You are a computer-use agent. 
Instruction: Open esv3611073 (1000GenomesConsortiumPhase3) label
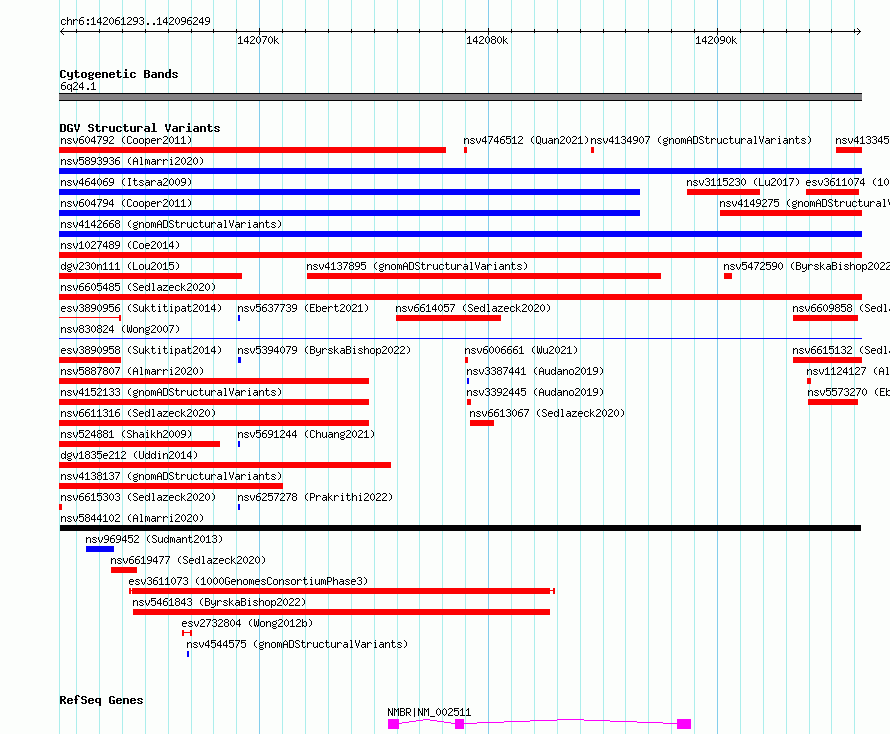(x=248, y=581)
